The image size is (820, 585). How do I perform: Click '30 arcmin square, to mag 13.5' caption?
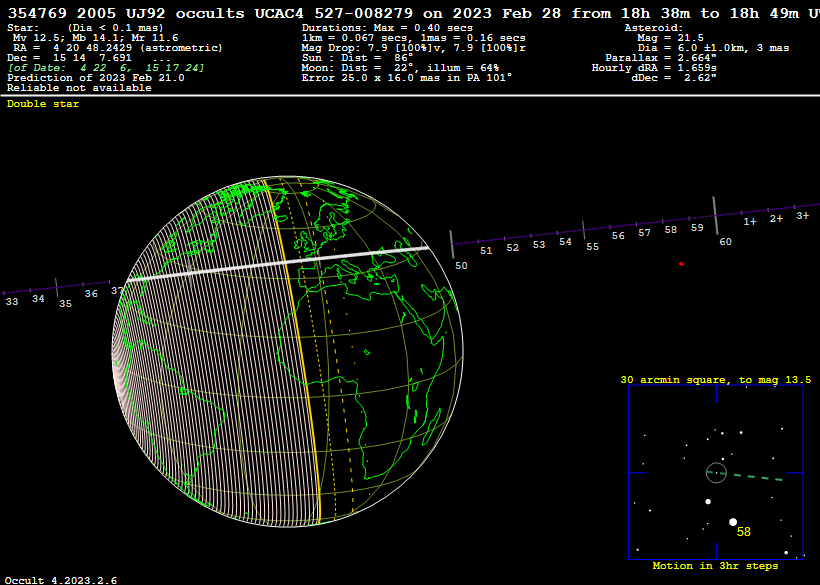pyautogui.click(x=715, y=380)
